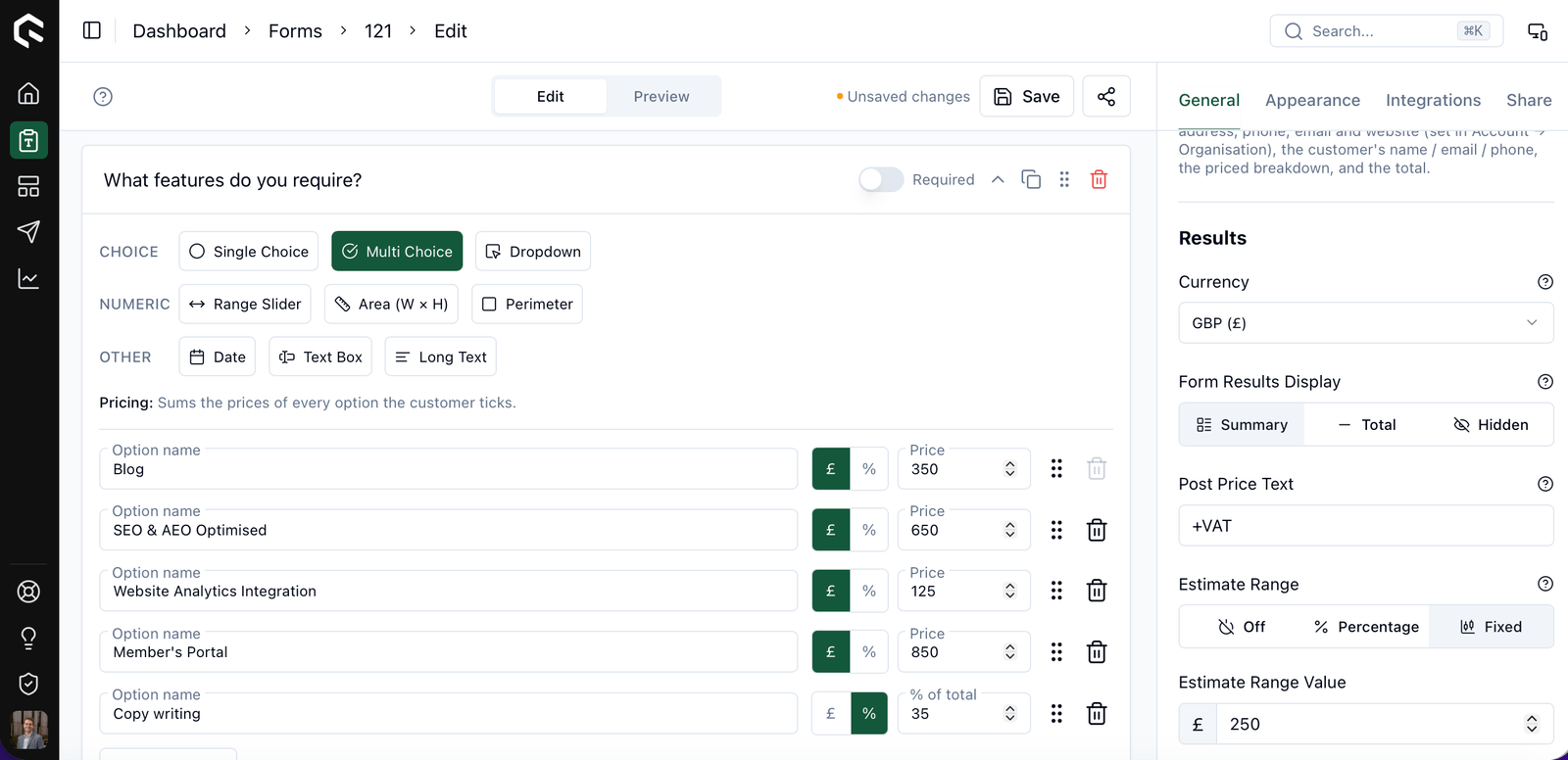Open the Share settings tab
1568x760 pixels.
[x=1529, y=100]
